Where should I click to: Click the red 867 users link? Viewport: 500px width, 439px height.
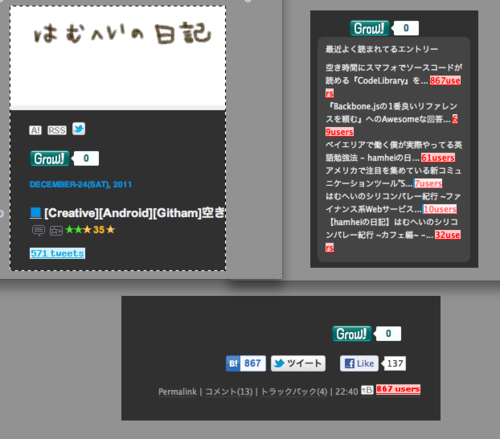pyautogui.click(x=398, y=389)
